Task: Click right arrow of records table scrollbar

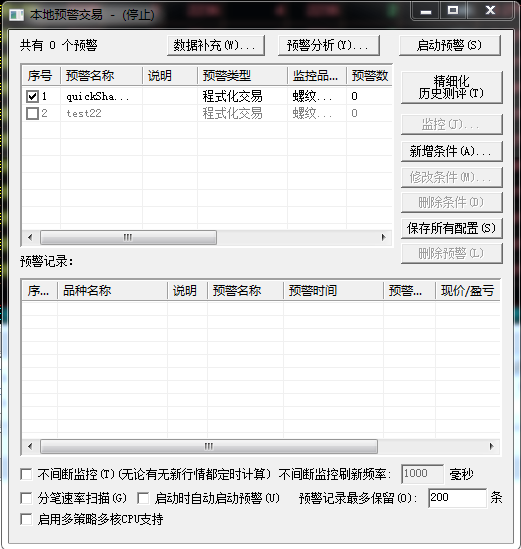Action: pyautogui.click(x=492, y=446)
